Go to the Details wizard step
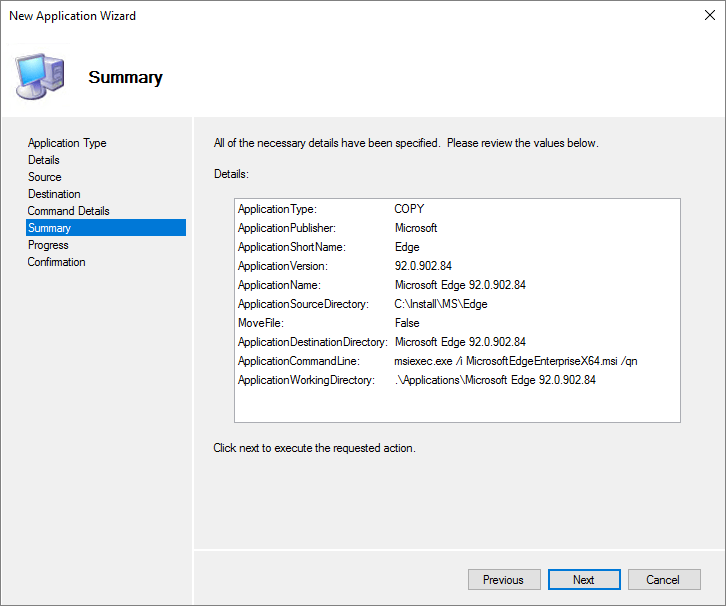 tap(44, 160)
